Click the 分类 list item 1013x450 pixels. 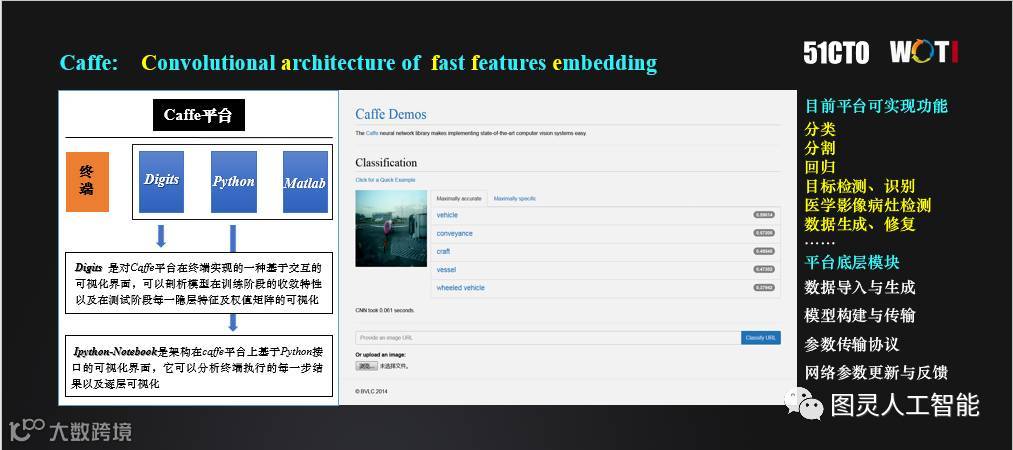tap(820, 129)
